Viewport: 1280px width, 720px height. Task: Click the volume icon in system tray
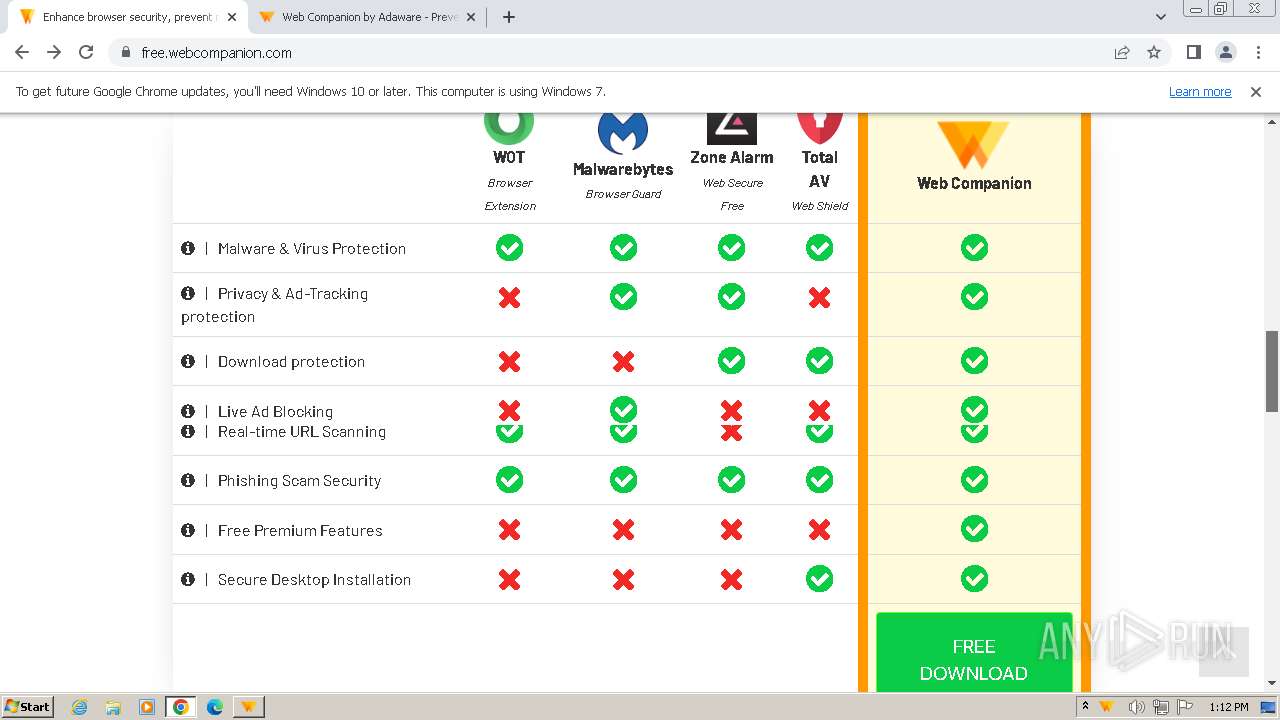(x=1137, y=706)
